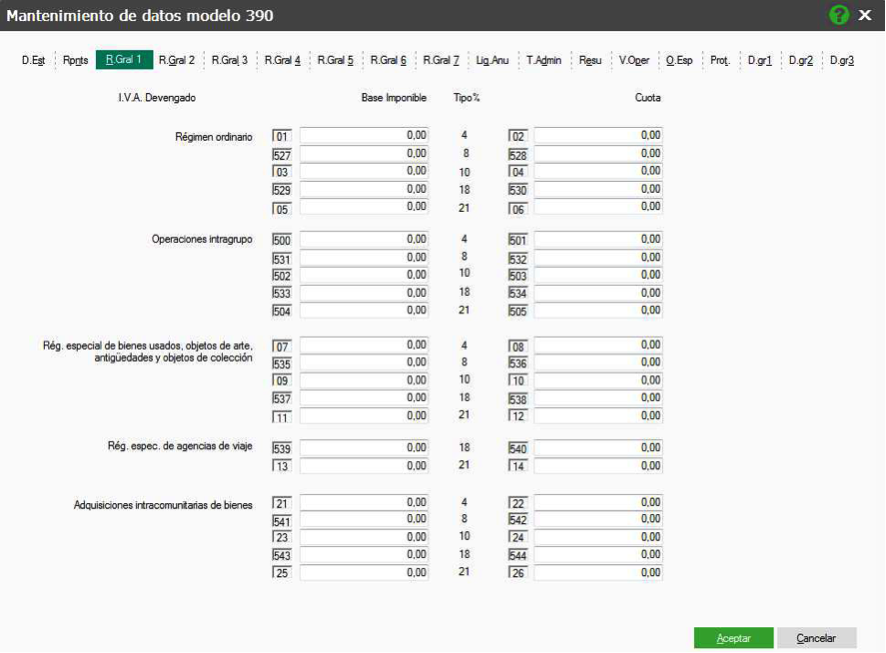The image size is (886, 653).
Task: Switch to the D.Est tab
Action: pos(33,60)
